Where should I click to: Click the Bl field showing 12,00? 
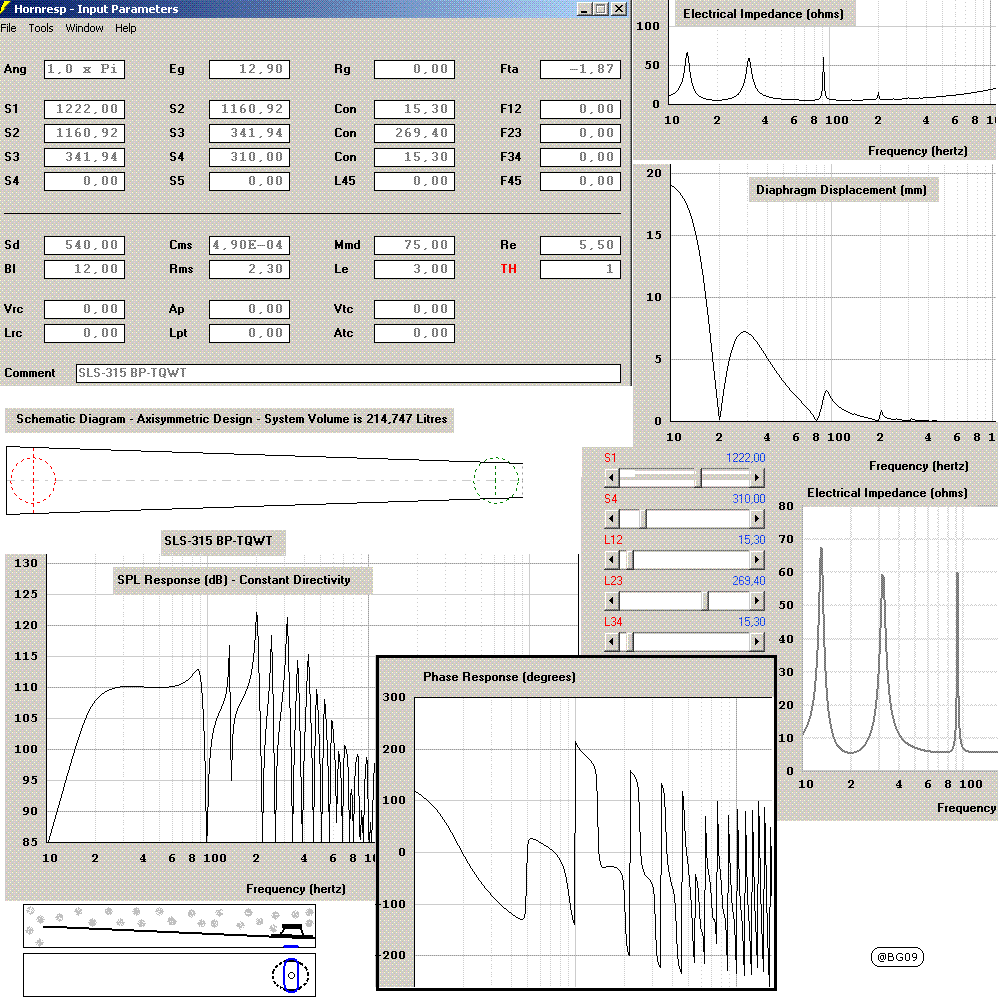[x=84, y=269]
